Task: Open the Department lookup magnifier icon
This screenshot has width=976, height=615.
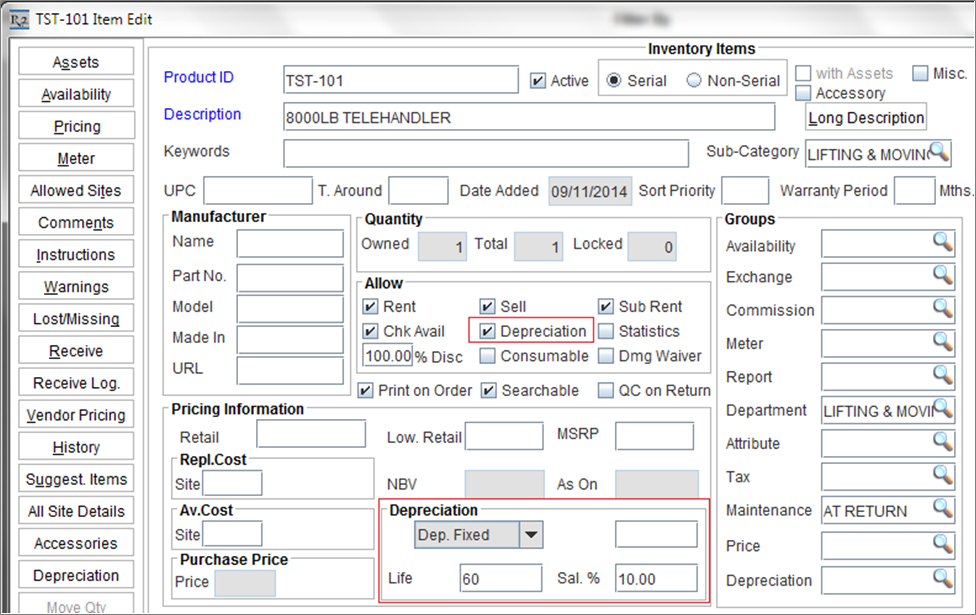Action: tap(943, 409)
